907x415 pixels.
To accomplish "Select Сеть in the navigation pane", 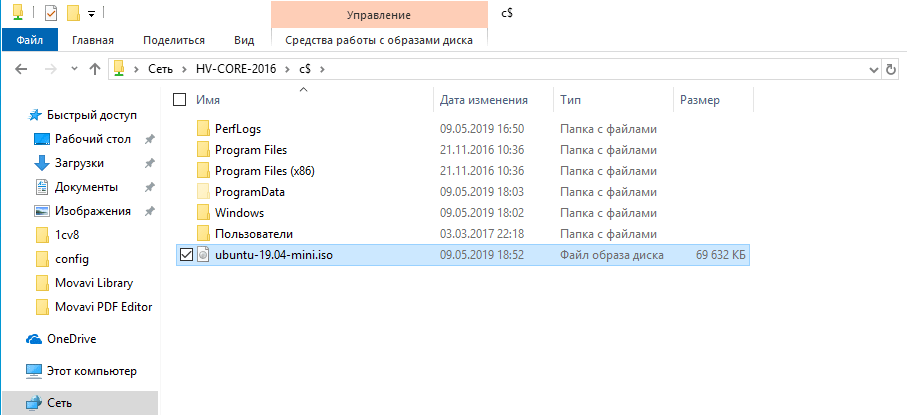I will pyautogui.click(x=79, y=402).
